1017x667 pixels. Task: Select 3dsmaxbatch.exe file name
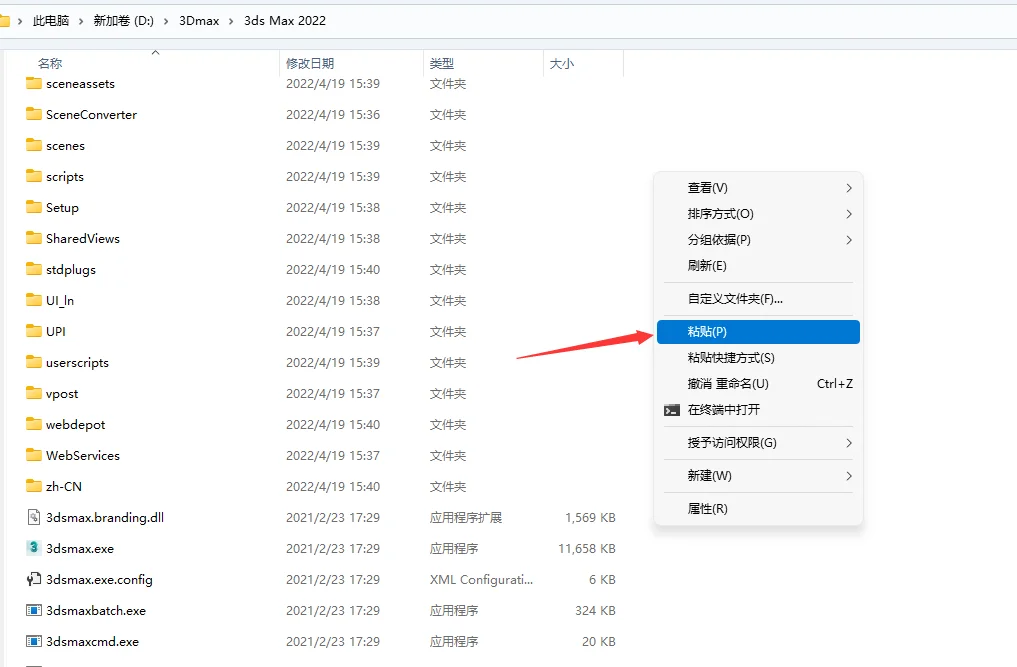tap(96, 611)
